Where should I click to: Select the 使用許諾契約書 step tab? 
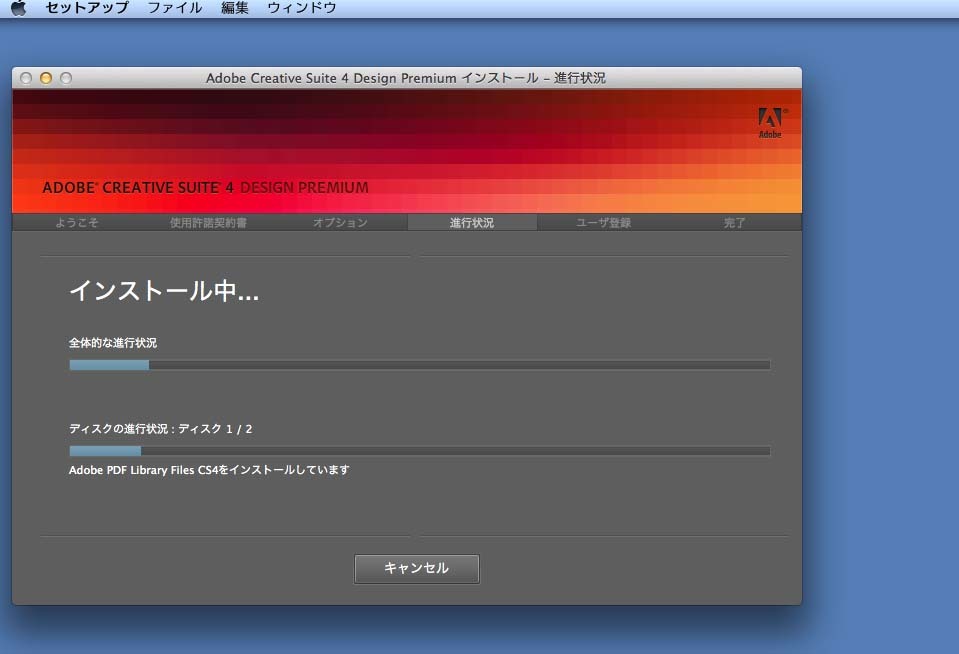click(209, 223)
